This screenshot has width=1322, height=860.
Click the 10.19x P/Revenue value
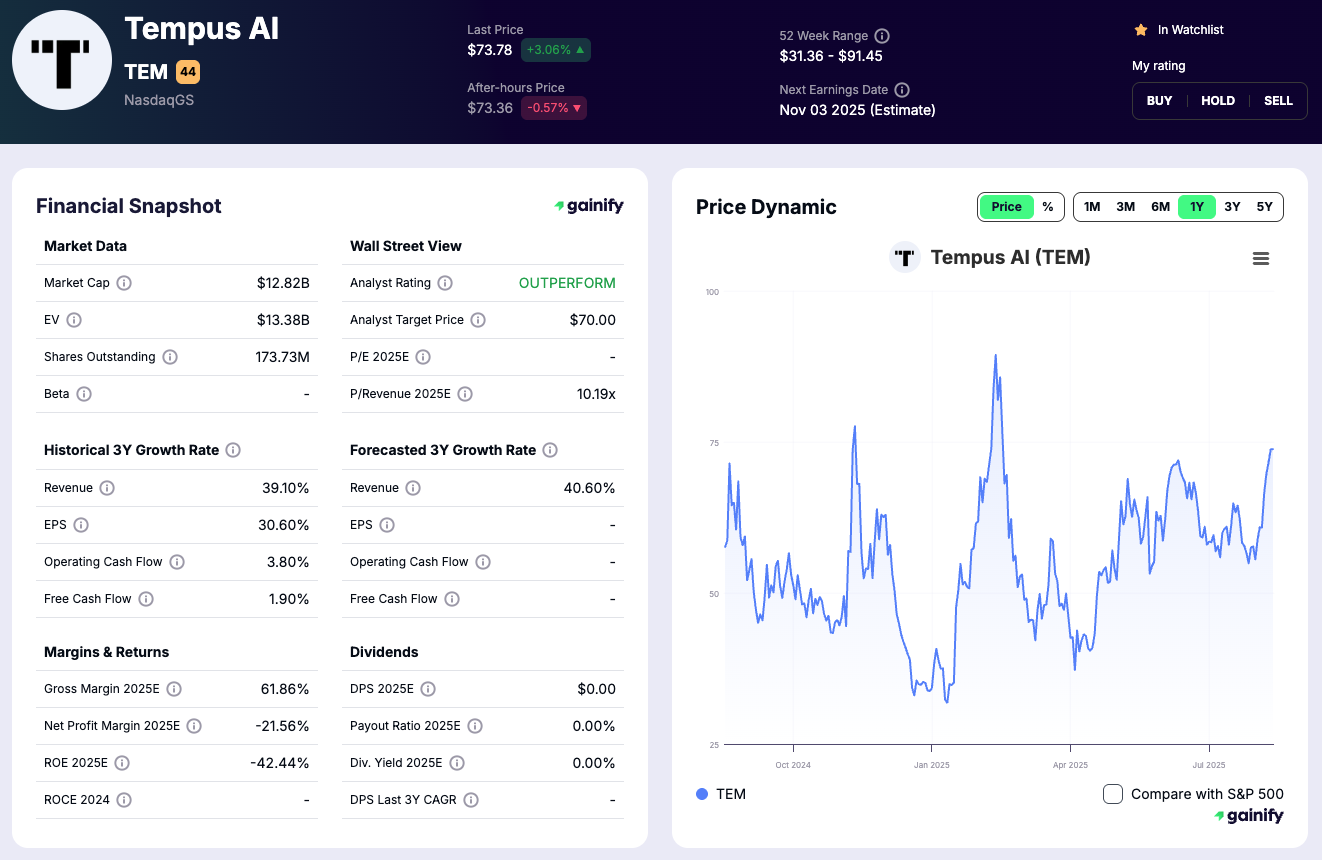(596, 394)
